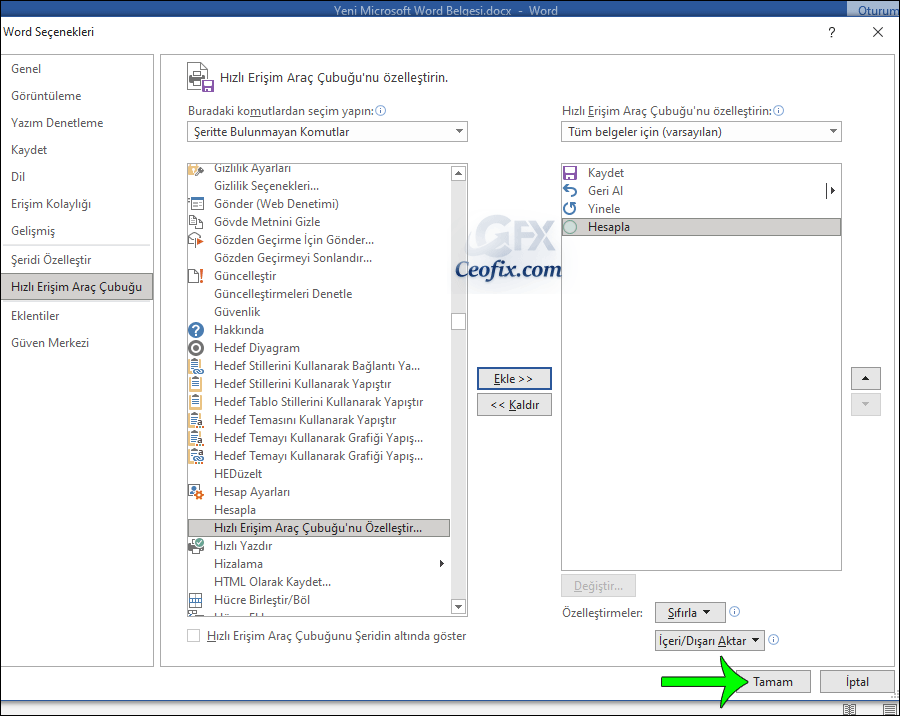Open the Kaydet options category
The height and width of the screenshot is (716, 900).
[29, 150]
